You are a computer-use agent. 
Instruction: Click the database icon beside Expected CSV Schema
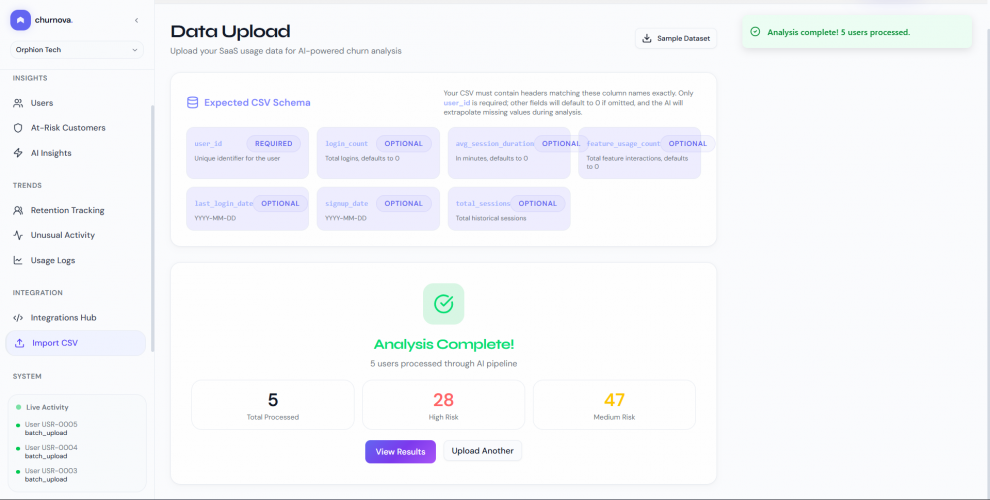(192, 102)
